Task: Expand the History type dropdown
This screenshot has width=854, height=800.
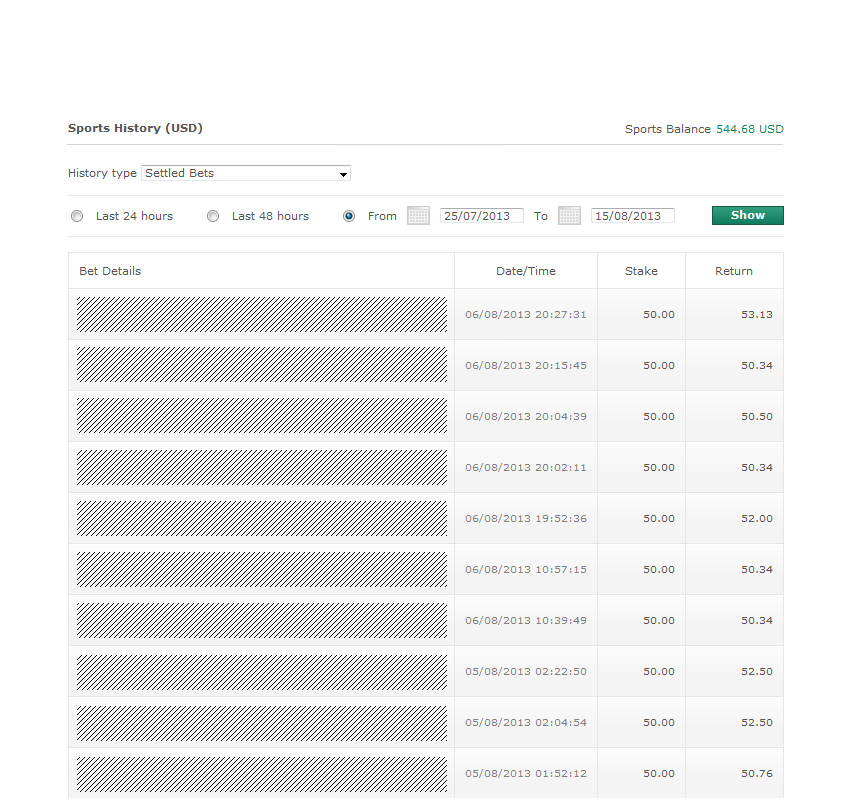Action: (246, 173)
